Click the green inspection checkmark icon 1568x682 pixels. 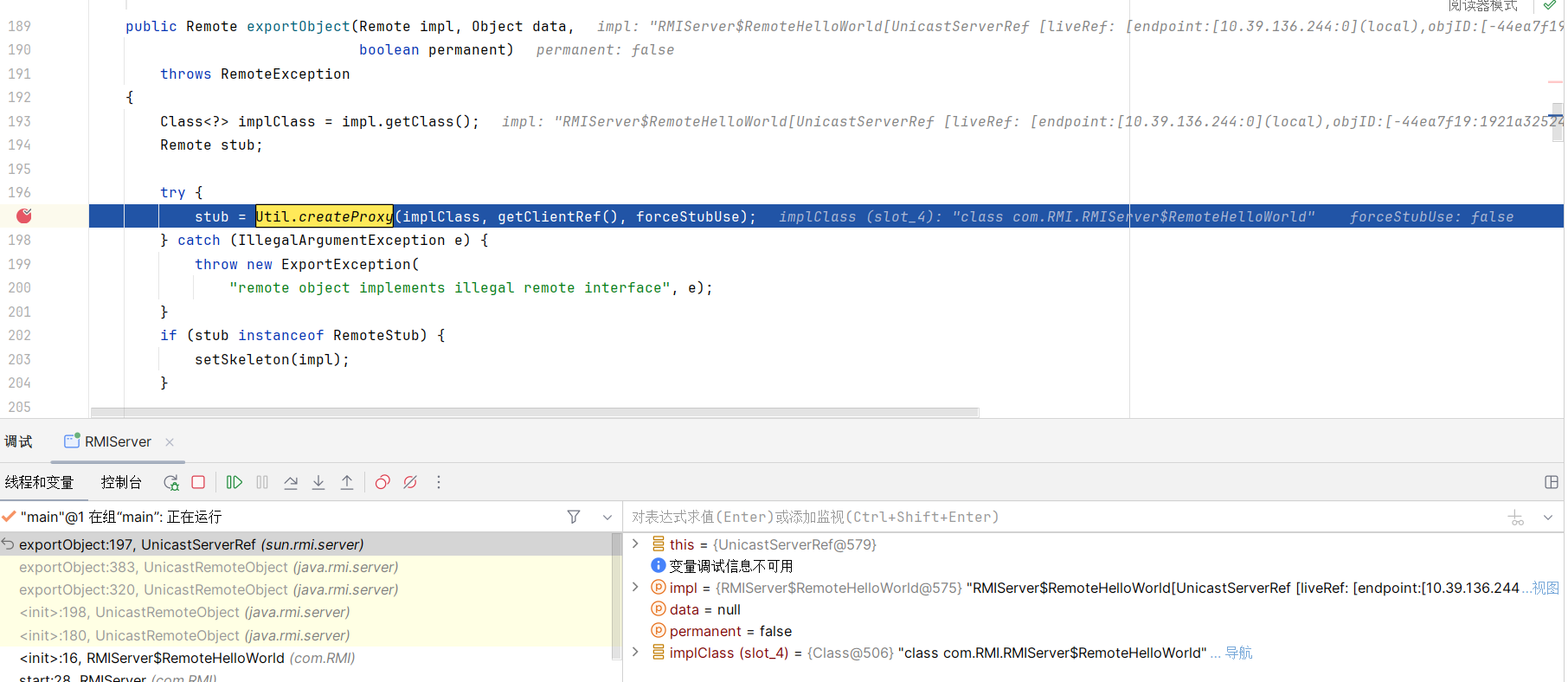1549,4
